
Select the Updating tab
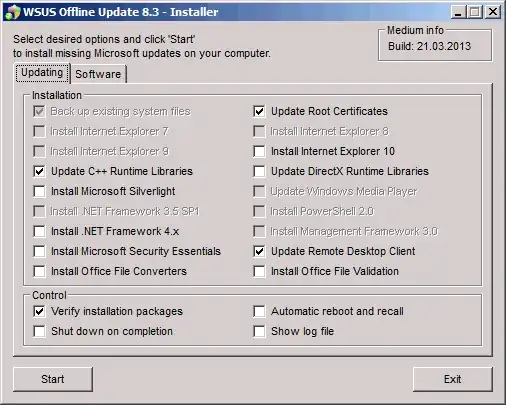point(42,73)
